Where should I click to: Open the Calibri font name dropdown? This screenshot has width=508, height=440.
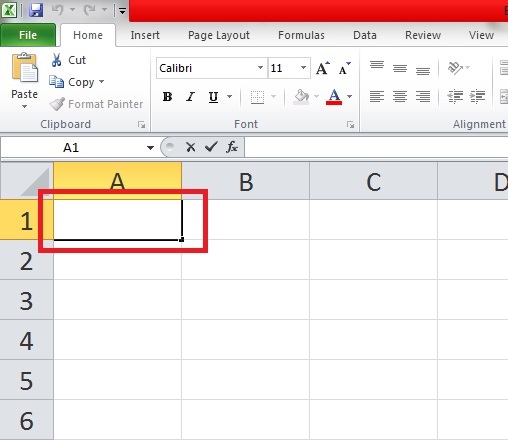point(260,68)
